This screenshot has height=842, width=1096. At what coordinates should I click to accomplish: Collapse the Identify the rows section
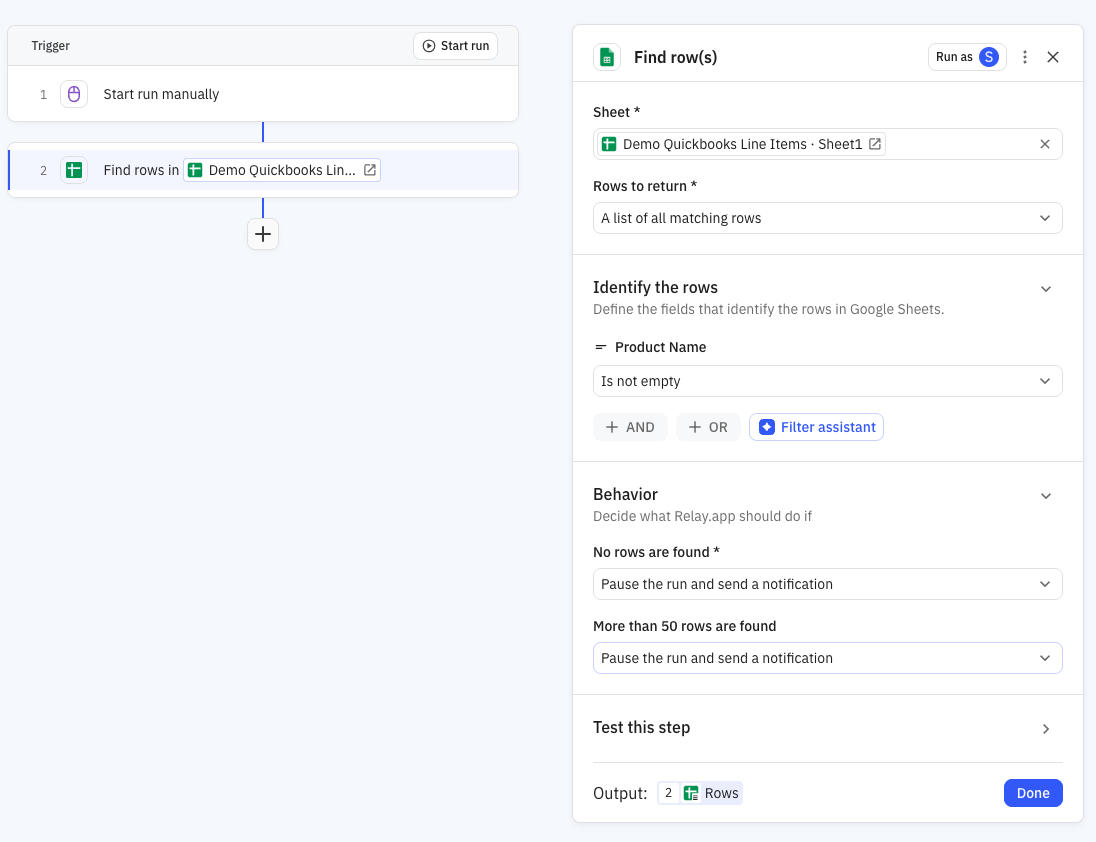[x=1046, y=288]
